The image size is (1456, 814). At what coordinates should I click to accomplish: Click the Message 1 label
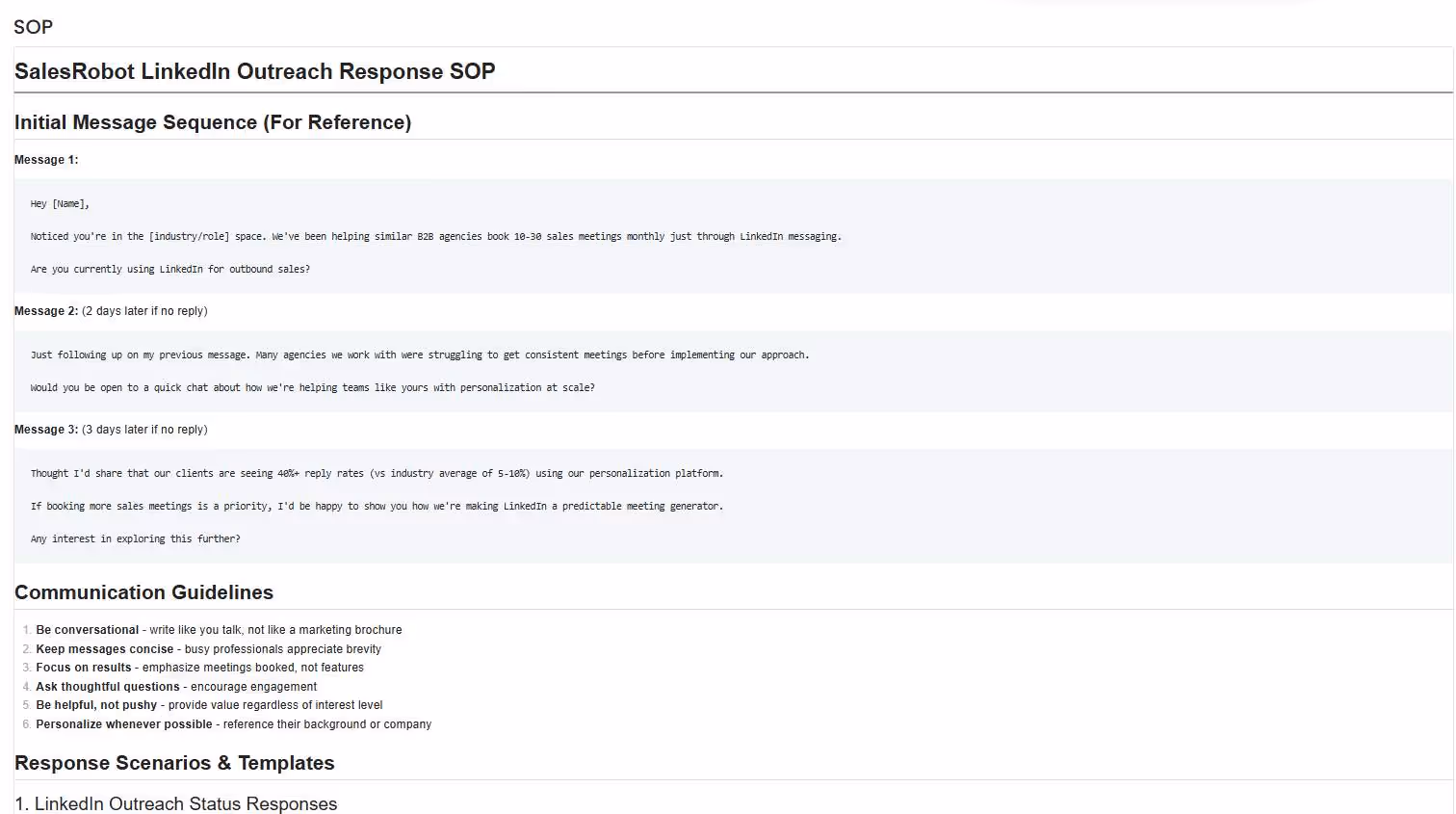45,159
